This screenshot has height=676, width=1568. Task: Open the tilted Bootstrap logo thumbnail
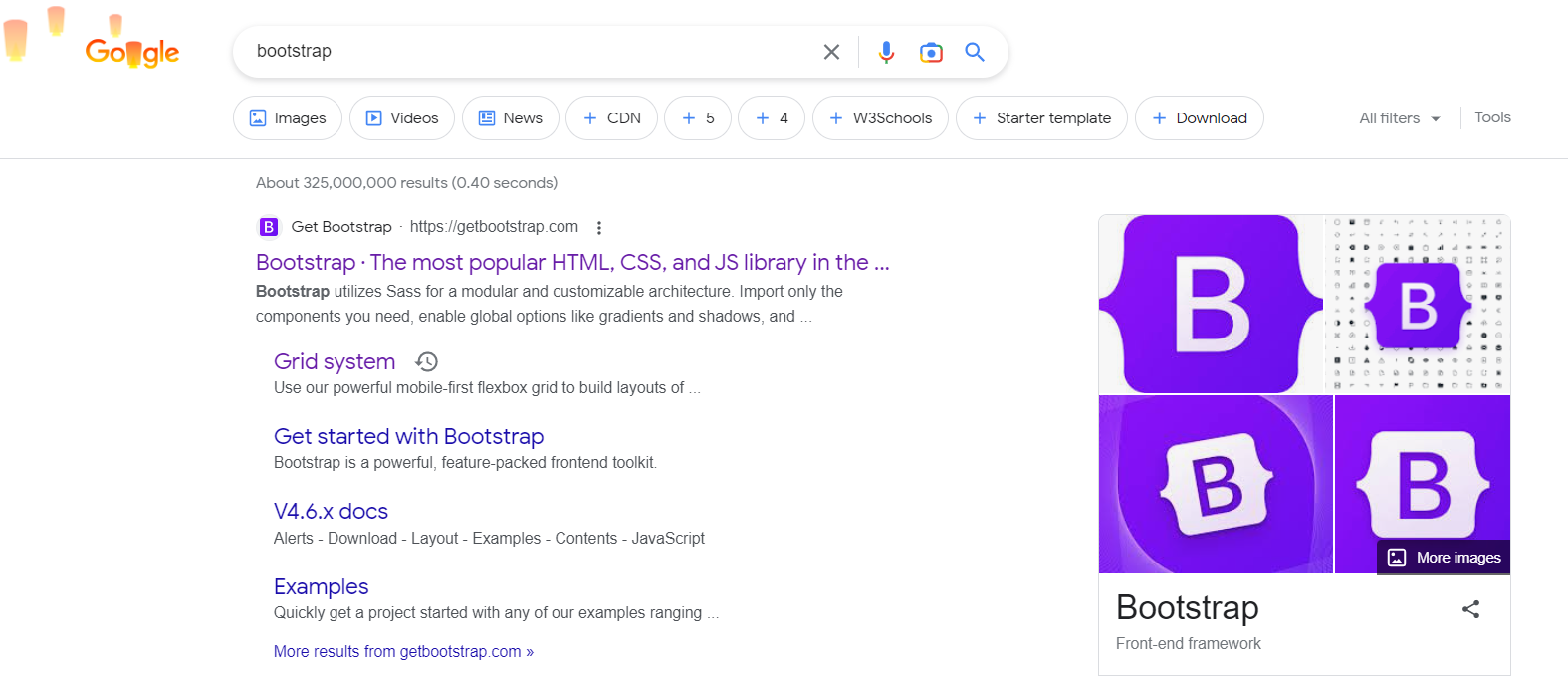click(x=1216, y=484)
